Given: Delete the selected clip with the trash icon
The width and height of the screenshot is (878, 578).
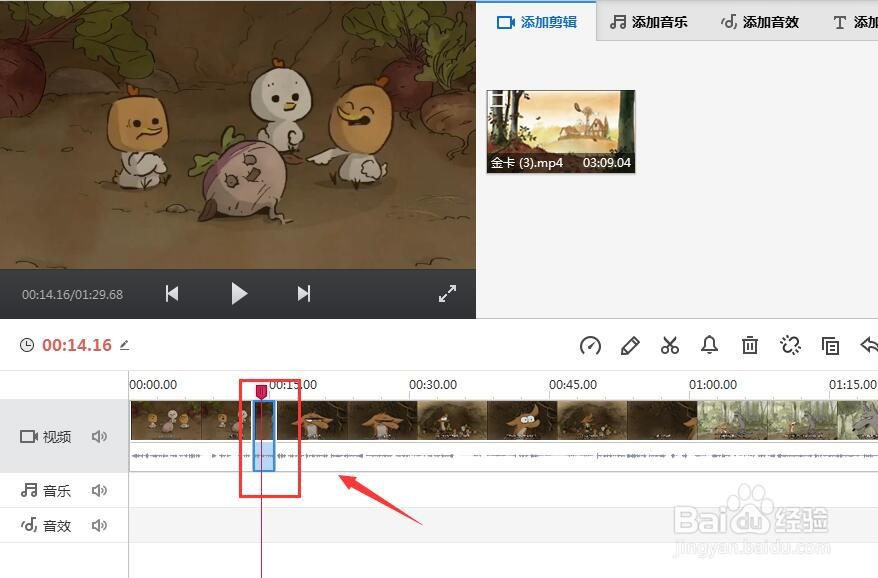Looking at the screenshot, I should pos(750,346).
